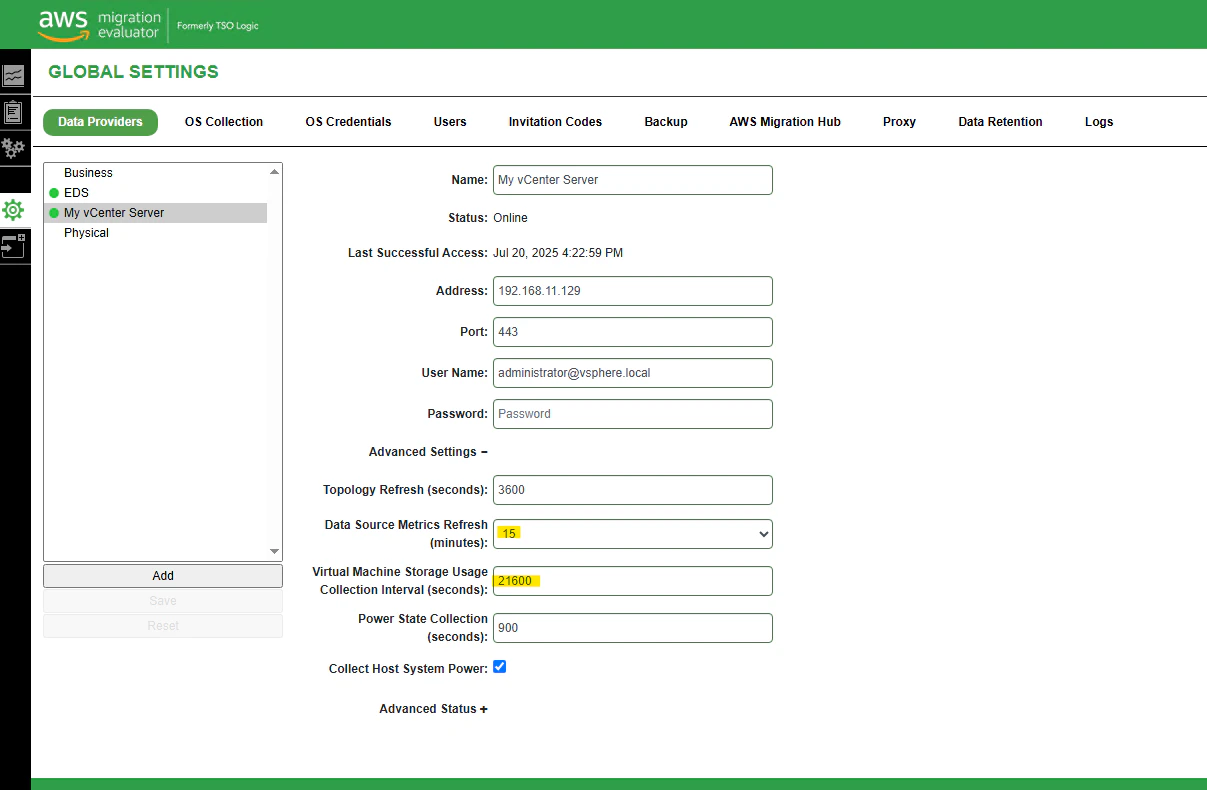Toggle Collect Host System Power checkbox
Screen dimensions: 1207x790
pyautogui.click(x=500, y=667)
